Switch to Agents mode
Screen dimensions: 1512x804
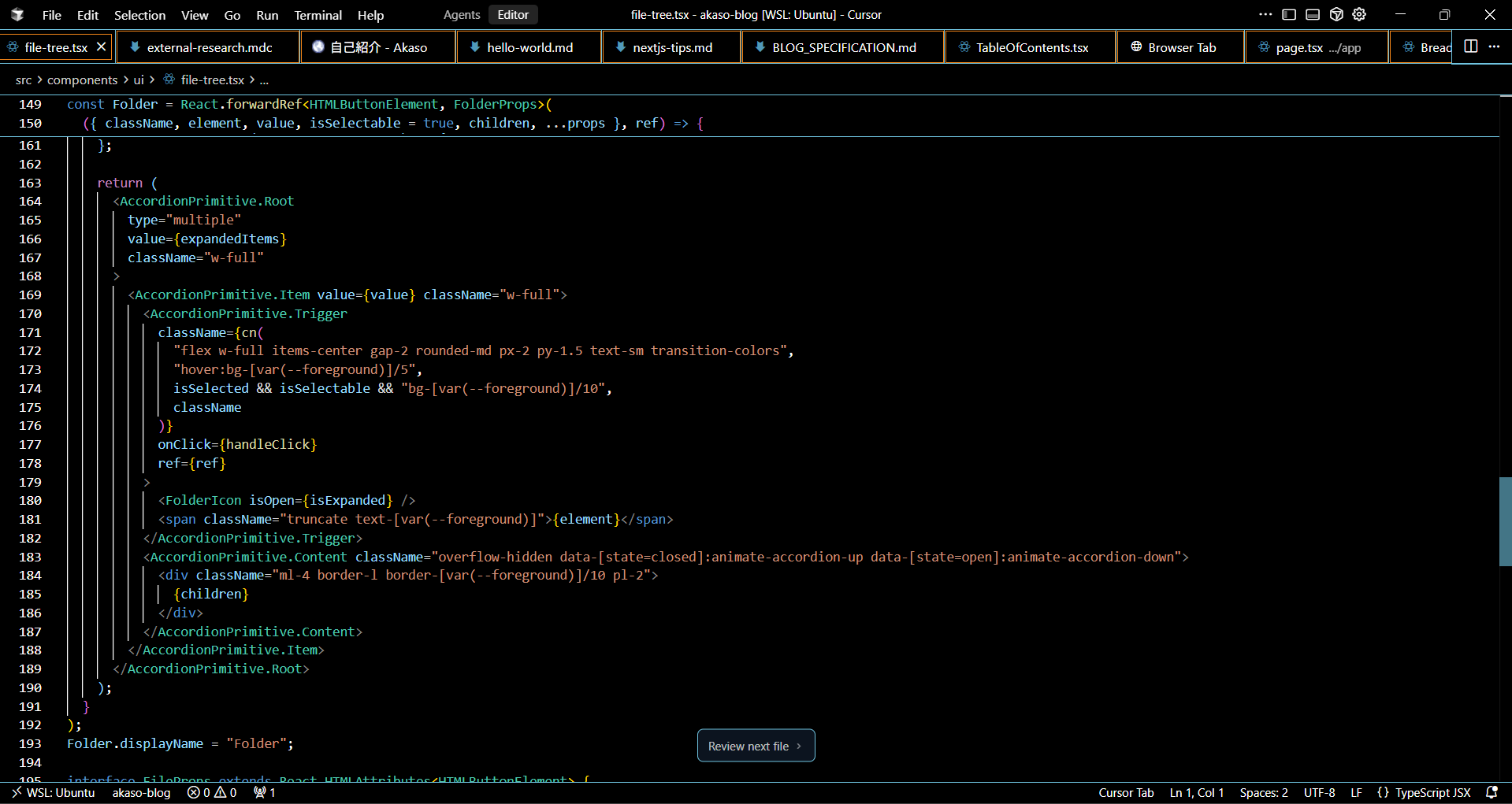coord(461,14)
